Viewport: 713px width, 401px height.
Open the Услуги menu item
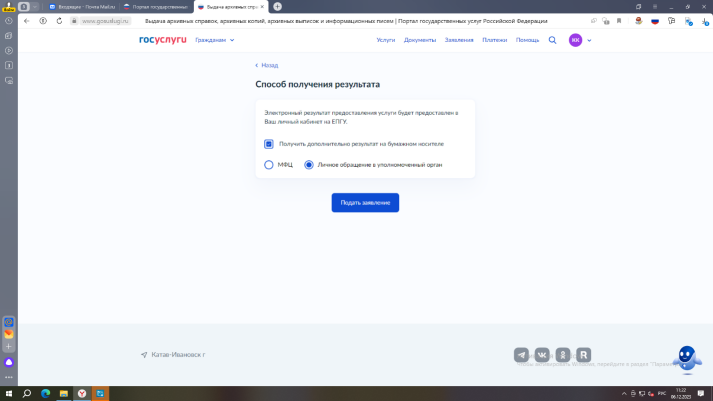click(386, 40)
